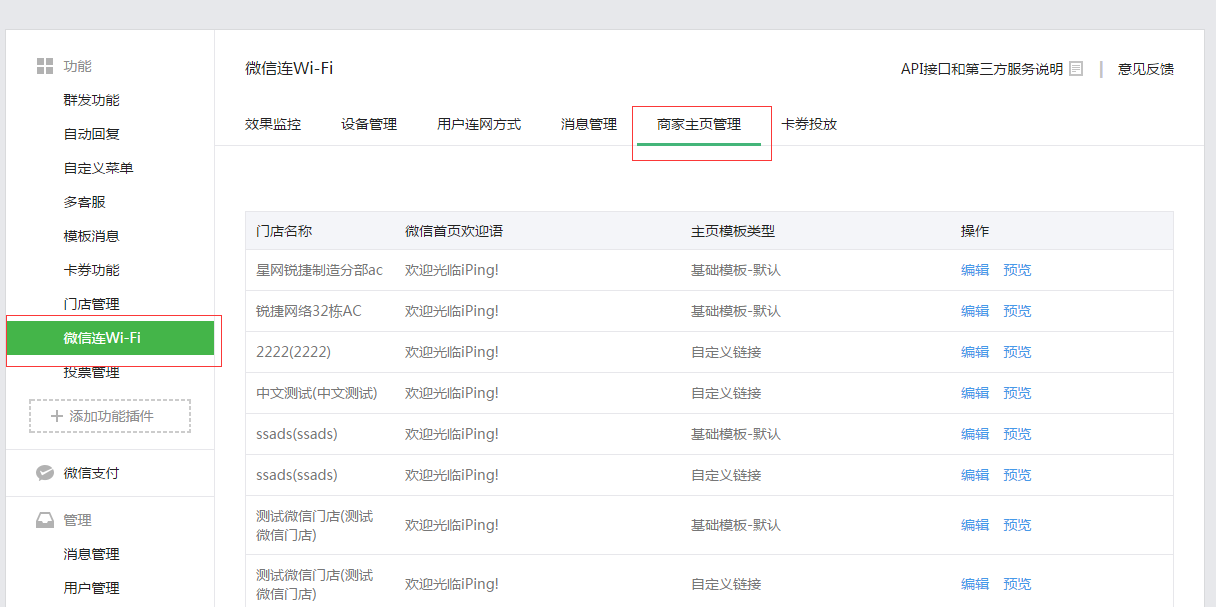Click store name 锐捷网络32栋AC
This screenshot has height=607, width=1216.
309,311
